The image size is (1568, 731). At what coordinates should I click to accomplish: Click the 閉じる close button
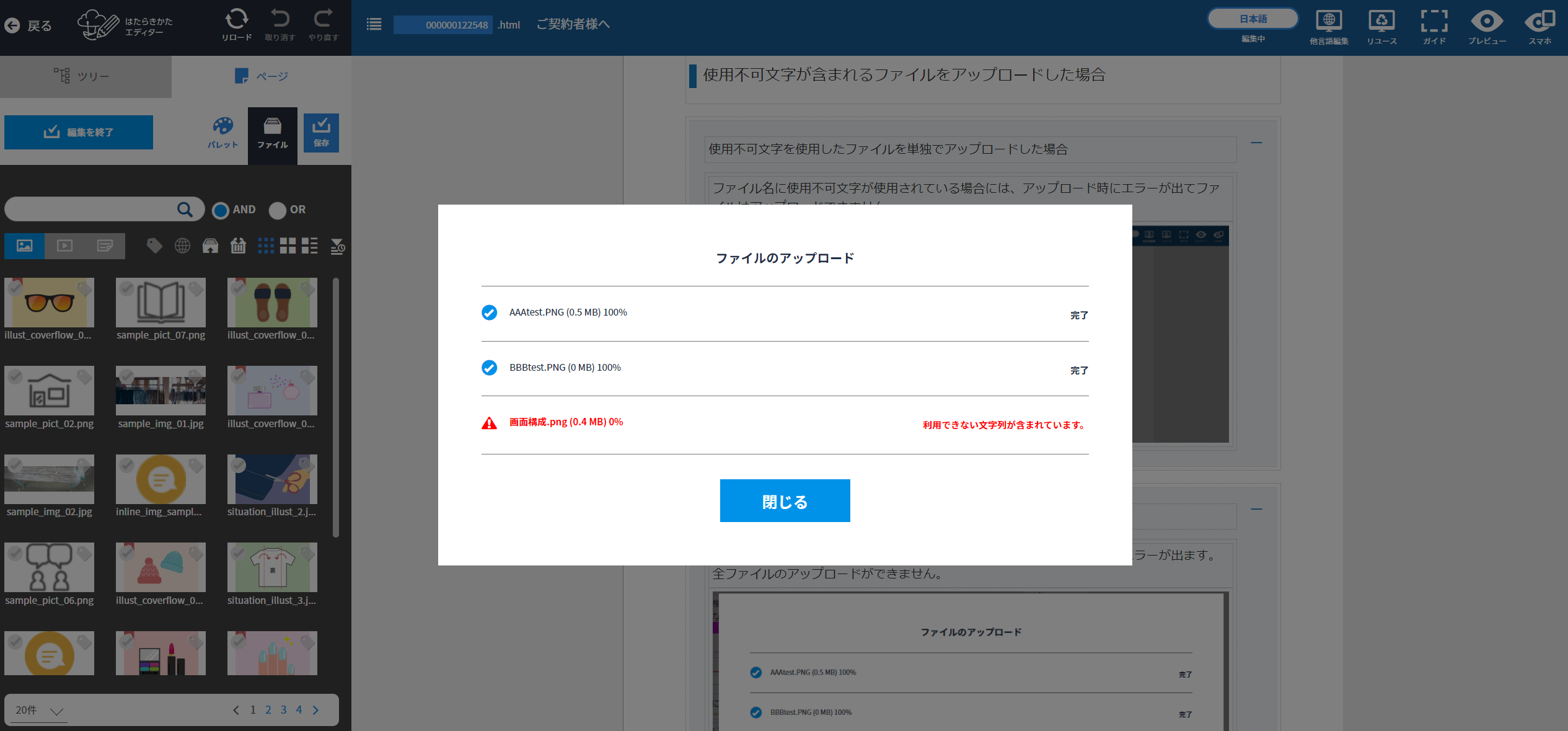[785, 501]
